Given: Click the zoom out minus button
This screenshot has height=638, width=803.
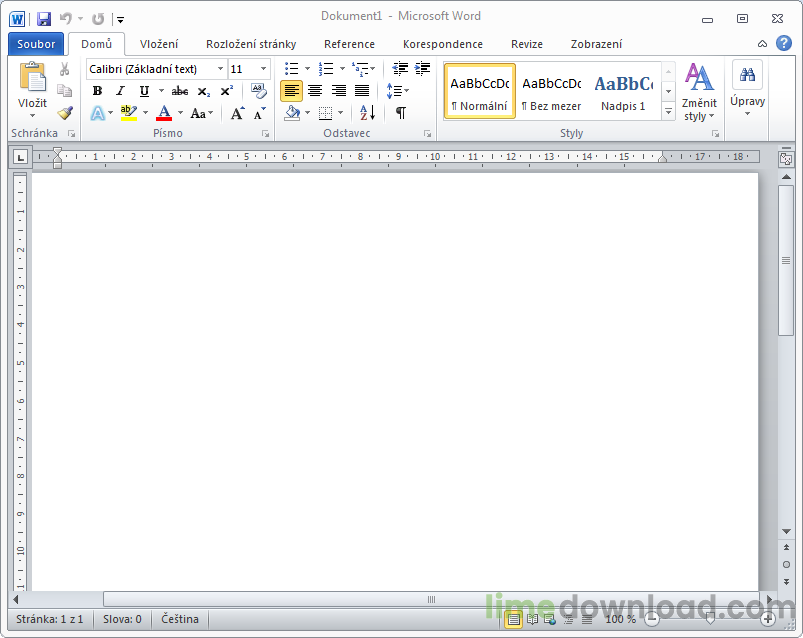Looking at the screenshot, I should coord(651,620).
